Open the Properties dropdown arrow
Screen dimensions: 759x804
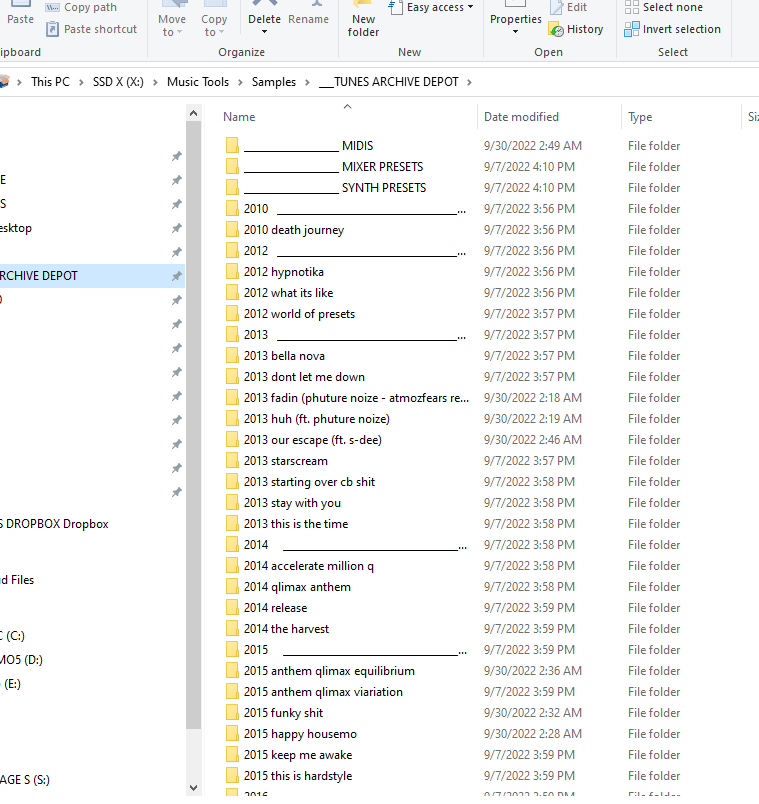(515, 32)
